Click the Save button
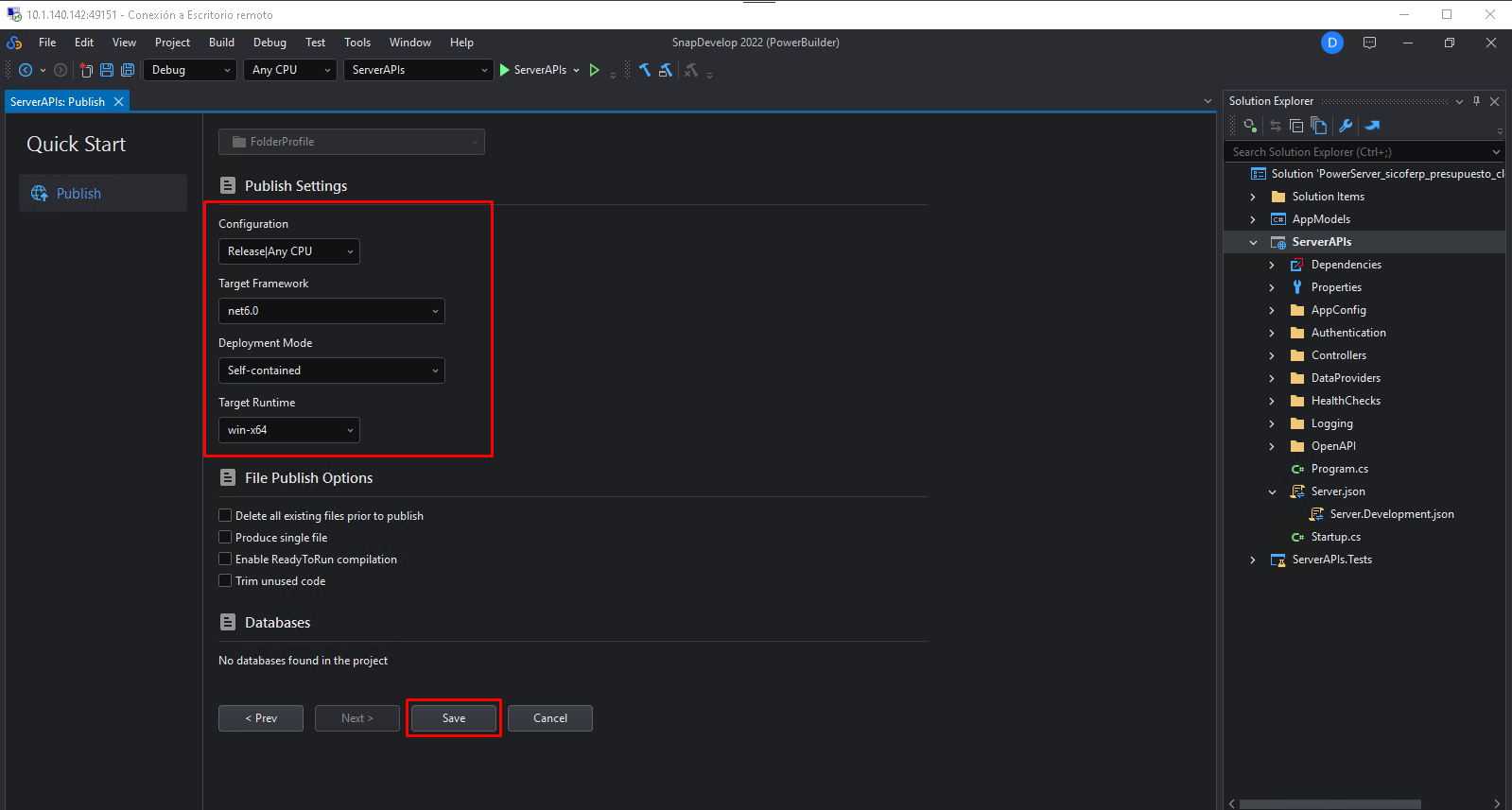1512x810 pixels. click(454, 718)
